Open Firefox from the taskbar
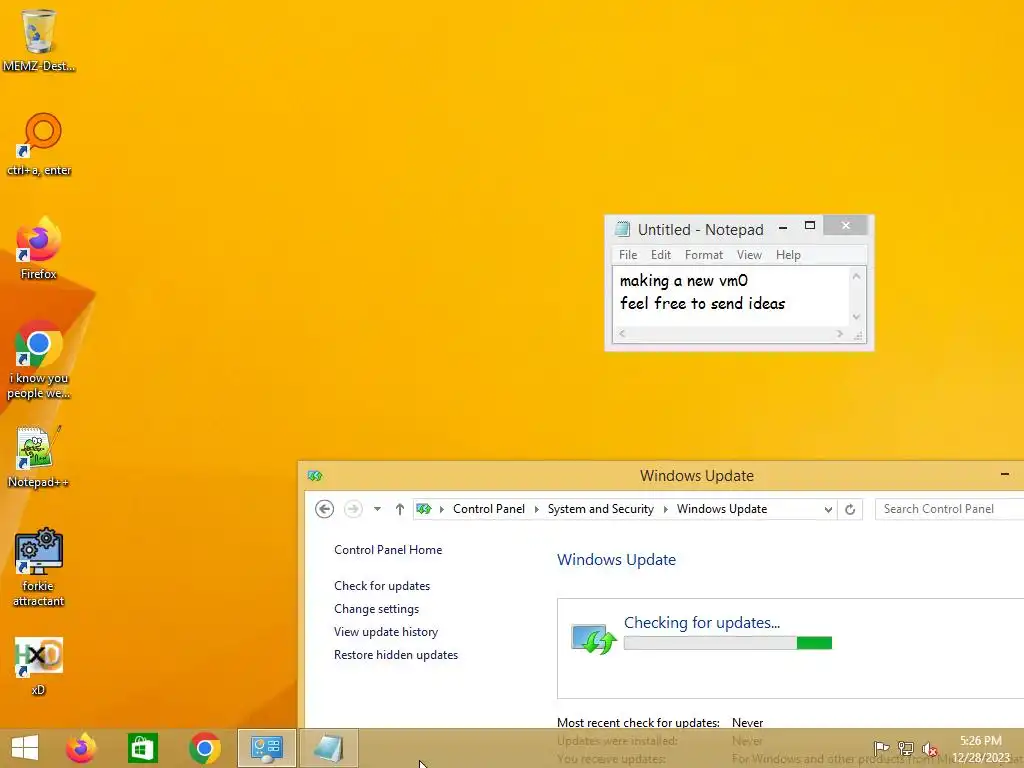Viewport: 1024px width, 768px height. tap(81, 748)
